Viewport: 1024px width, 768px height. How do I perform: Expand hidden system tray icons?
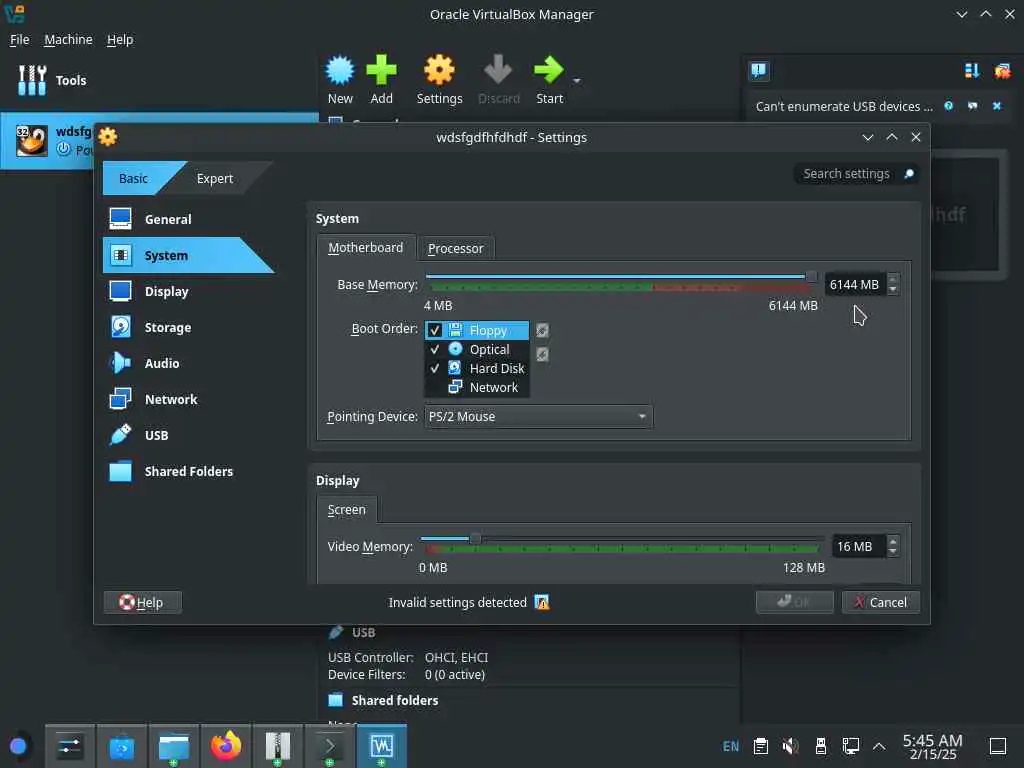(x=879, y=746)
